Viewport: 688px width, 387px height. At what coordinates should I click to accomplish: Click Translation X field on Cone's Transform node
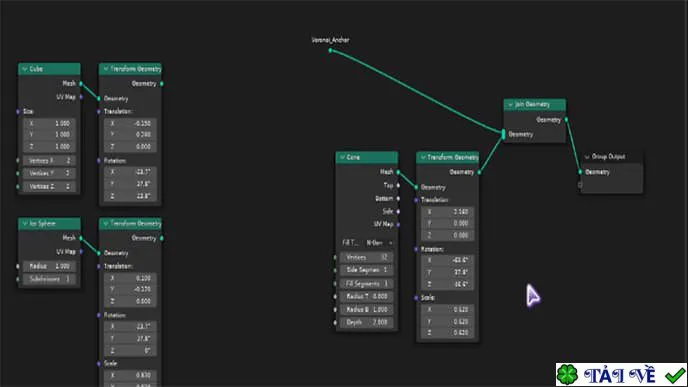click(x=448, y=212)
